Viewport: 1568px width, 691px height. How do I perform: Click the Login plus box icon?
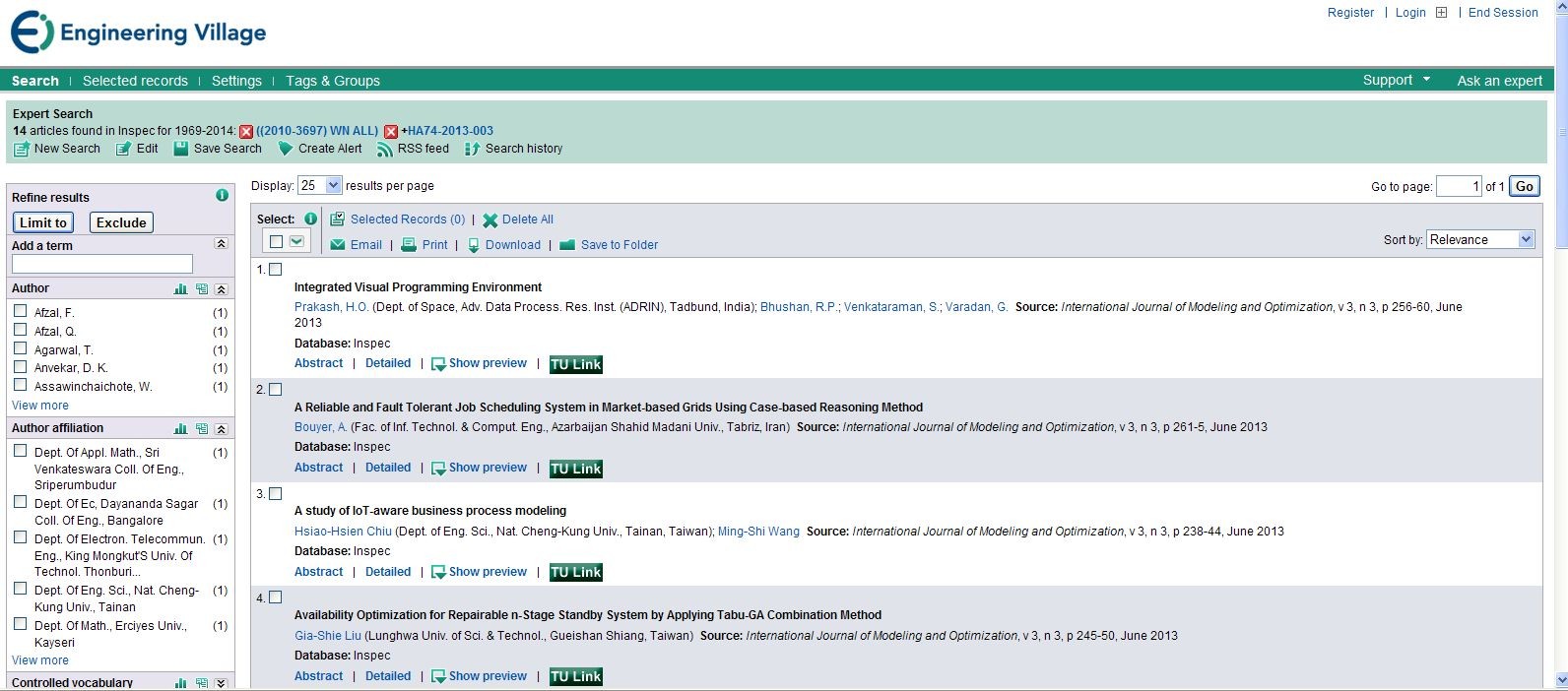click(1441, 13)
